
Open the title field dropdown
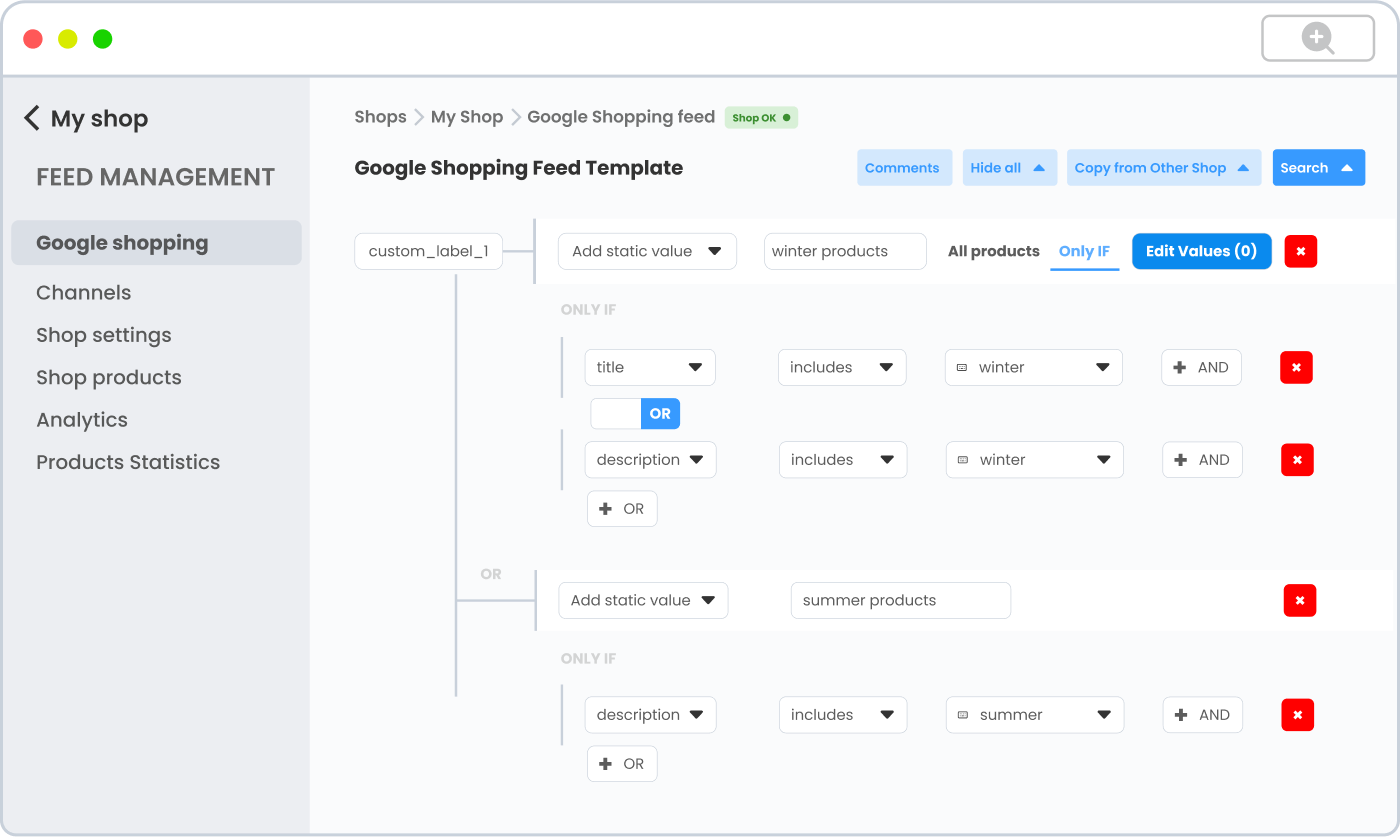pos(650,367)
